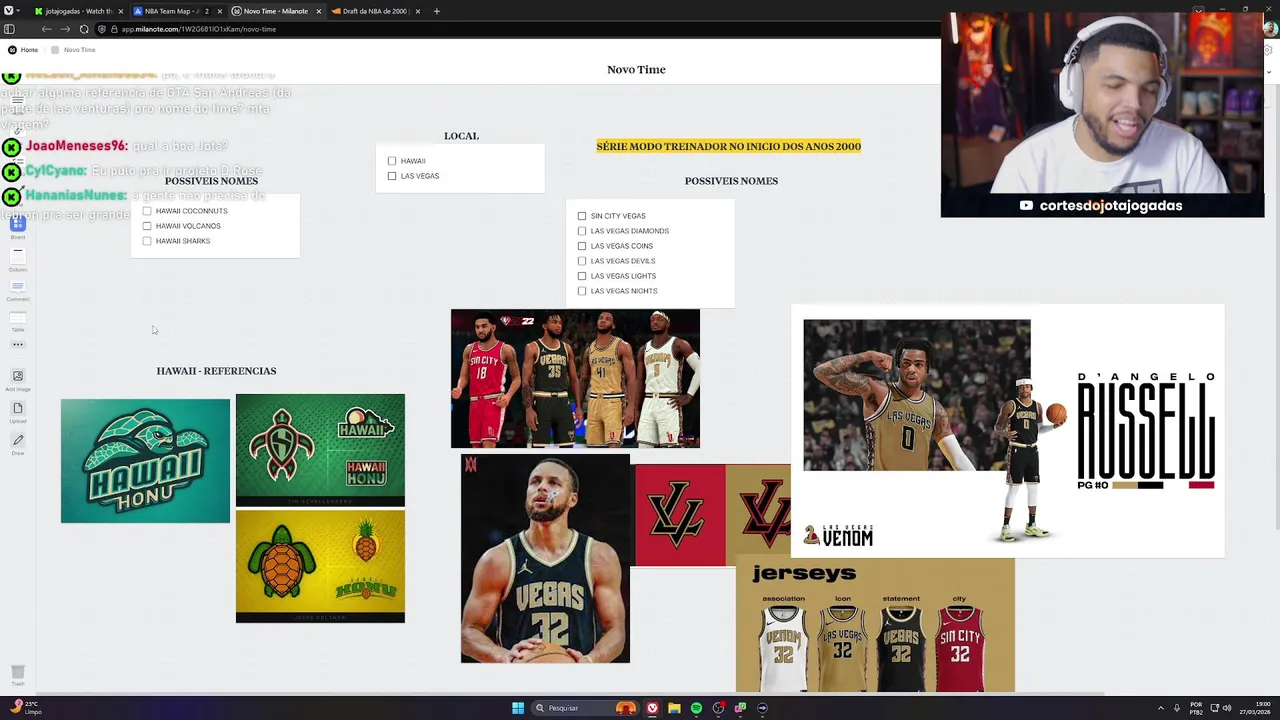Tick the LAS VEGAS COINS checkbox

pyautogui.click(x=582, y=246)
